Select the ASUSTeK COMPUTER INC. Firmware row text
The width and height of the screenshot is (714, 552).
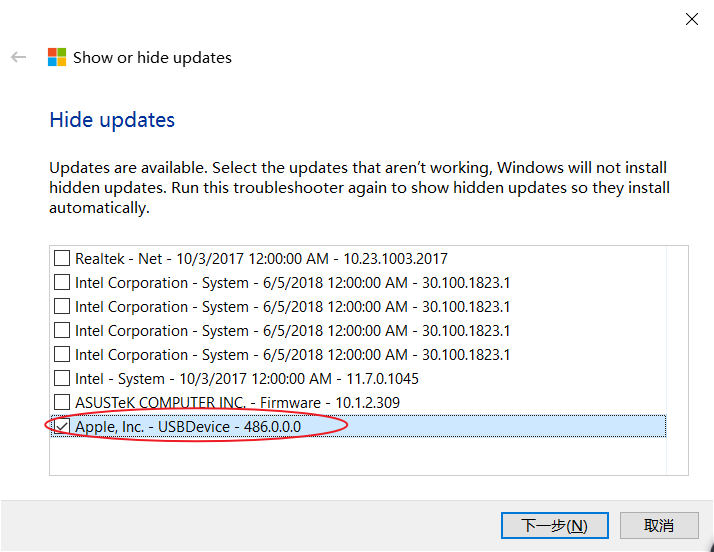coord(237,403)
